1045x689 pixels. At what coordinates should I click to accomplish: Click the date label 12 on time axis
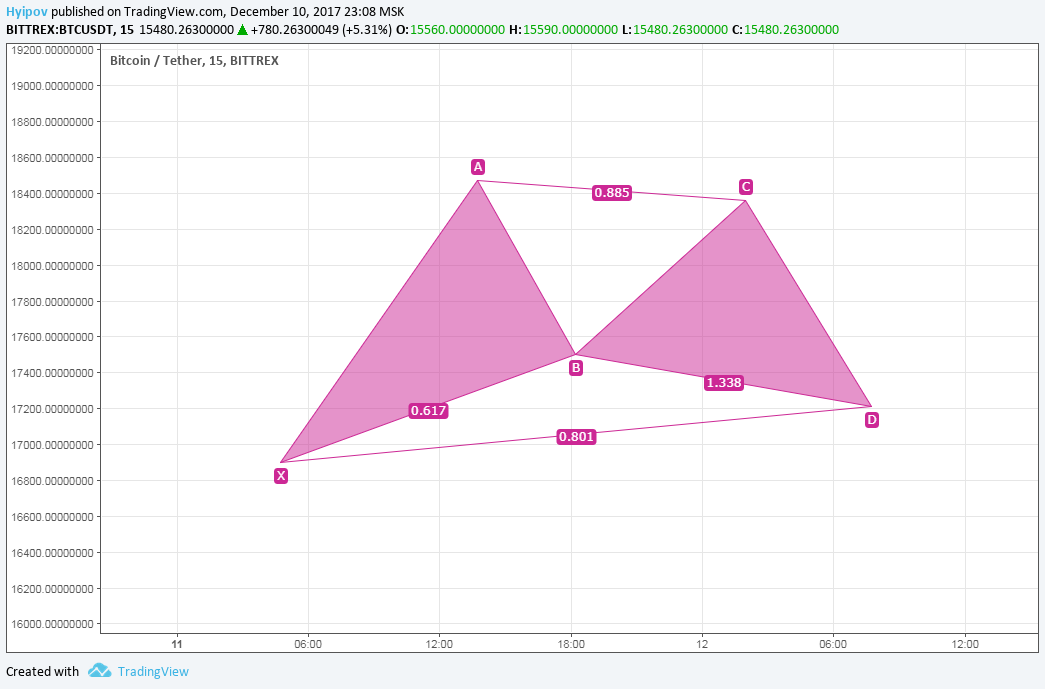(702, 644)
